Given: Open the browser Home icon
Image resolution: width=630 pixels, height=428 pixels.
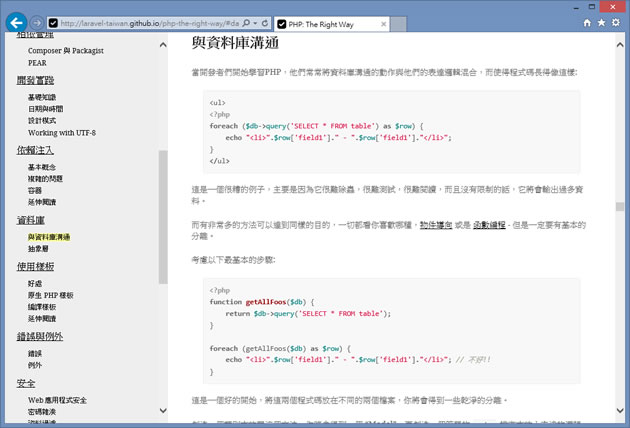Looking at the screenshot, I should coord(584,21).
